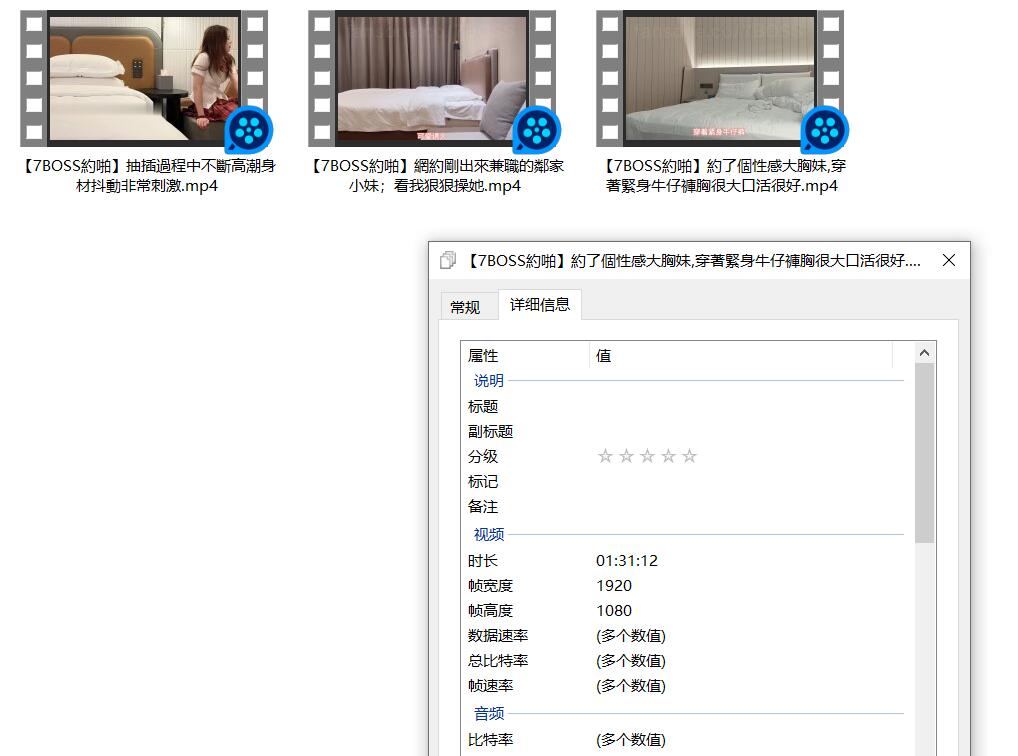Click the 属性 column header
This screenshot has width=1018, height=756.
point(525,355)
